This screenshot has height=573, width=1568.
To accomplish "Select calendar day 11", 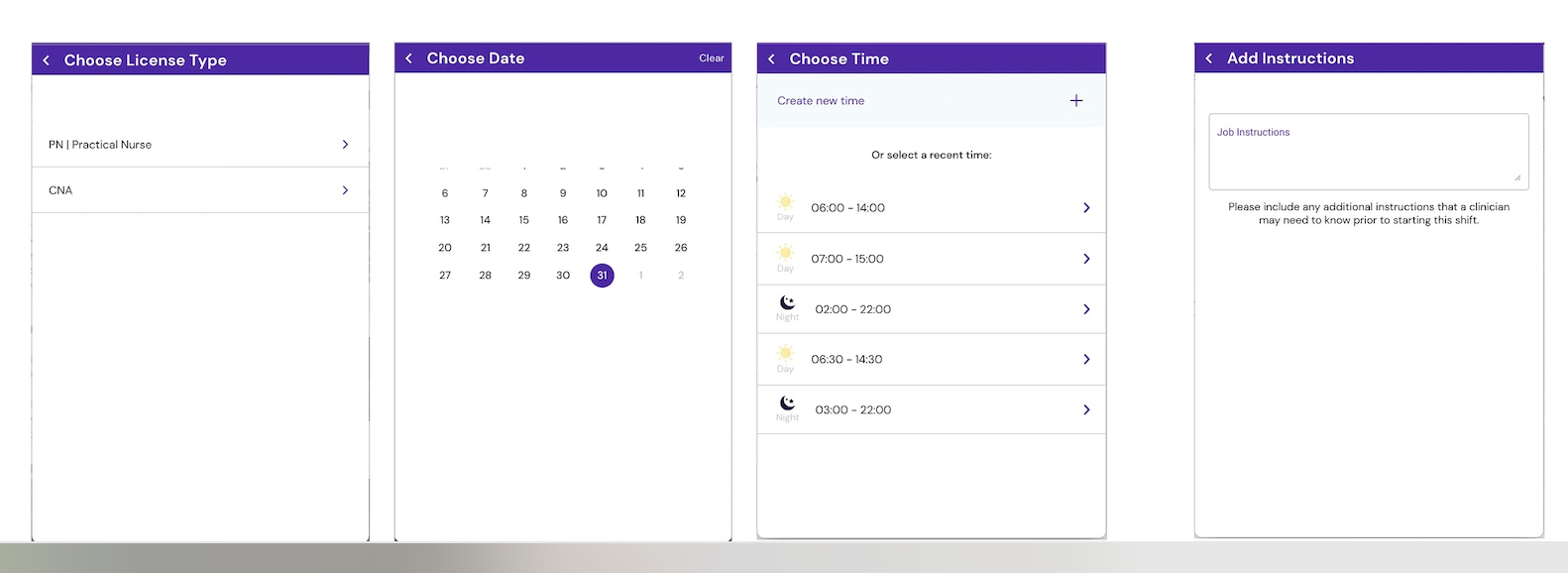I will [641, 193].
